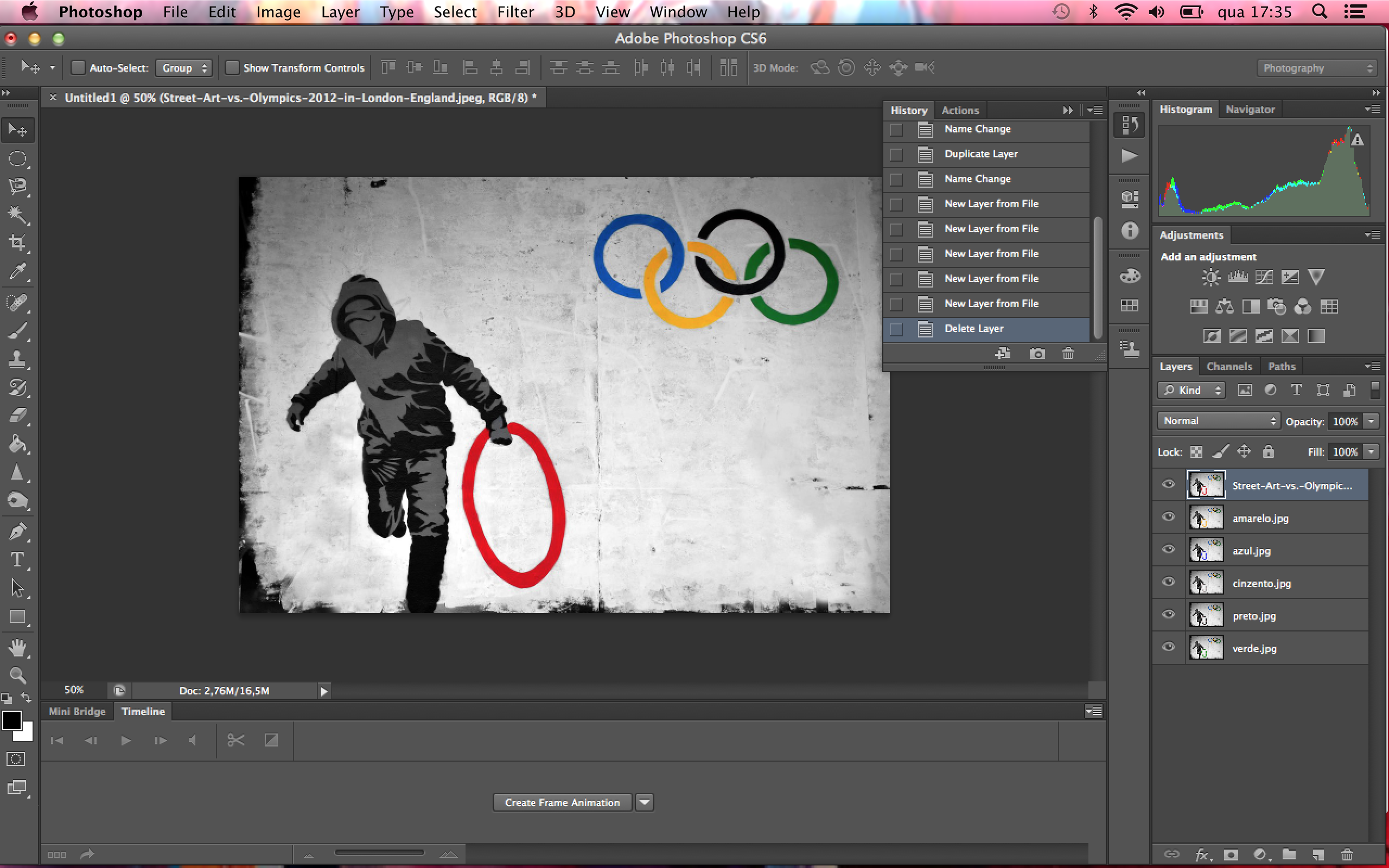Create new document from current state
This screenshot has width=1389, height=868.
(1003, 354)
